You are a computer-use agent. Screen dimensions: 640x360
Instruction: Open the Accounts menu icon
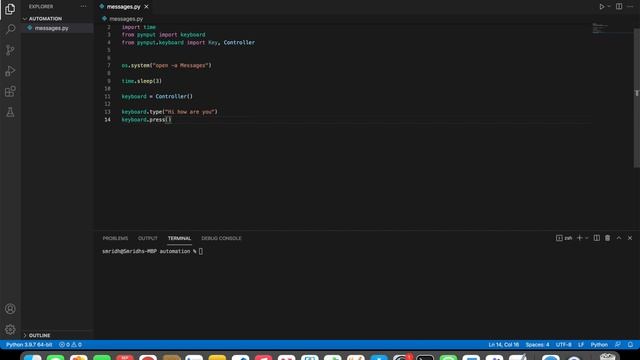click(x=10, y=309)
